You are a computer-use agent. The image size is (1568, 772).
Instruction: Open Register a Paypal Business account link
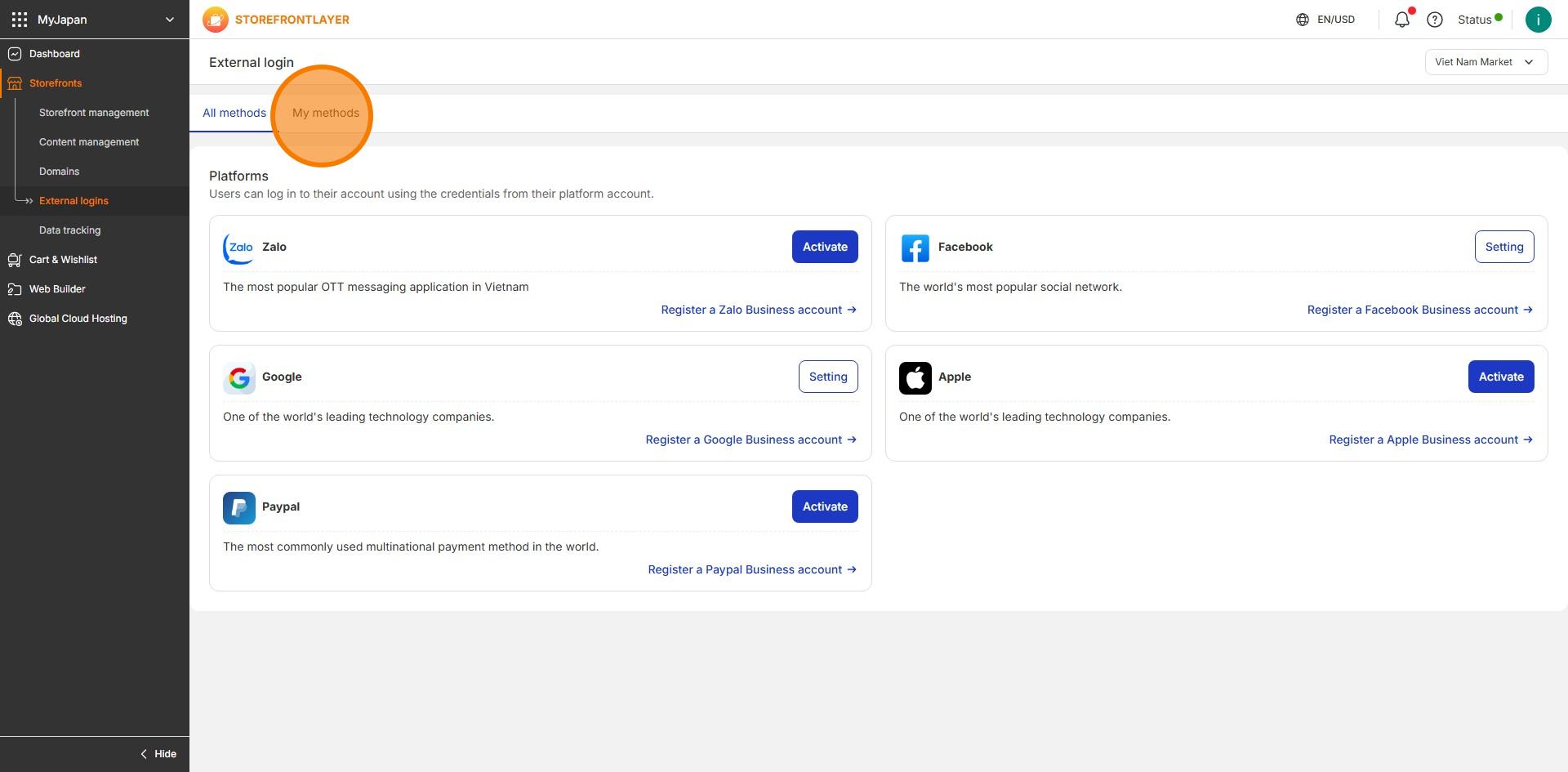pos(752,569)
